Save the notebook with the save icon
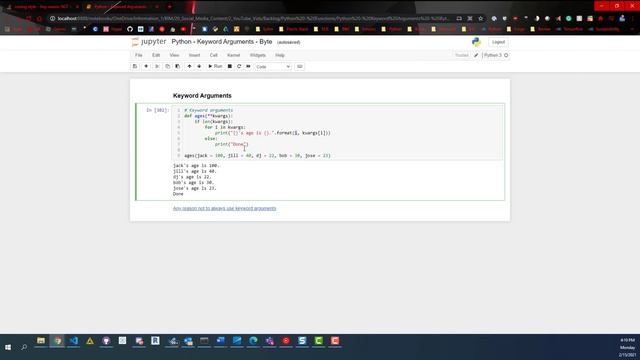The image size is (640, 360). (x=135, y=66)
